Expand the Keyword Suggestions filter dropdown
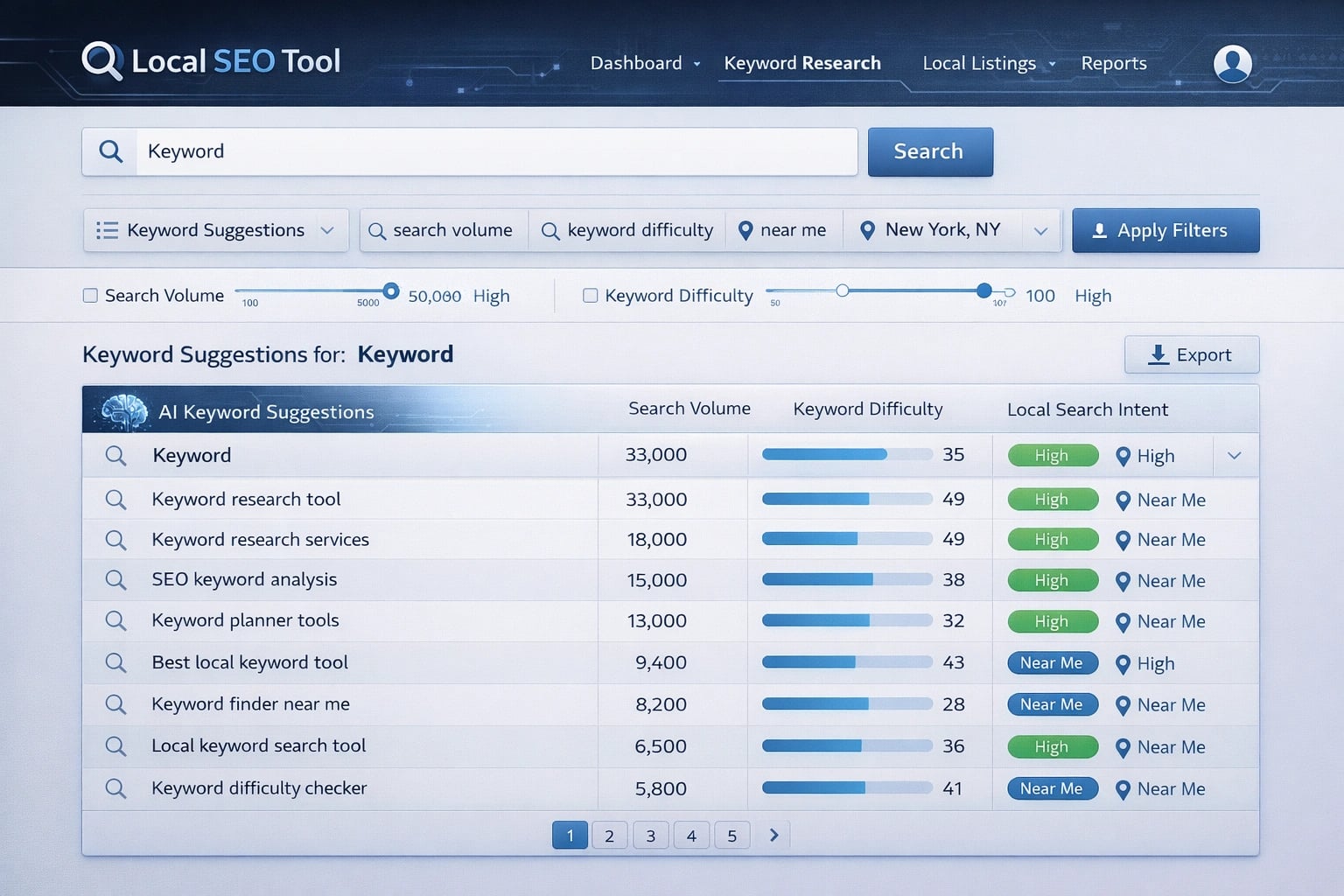The width and height of the screenshot is (1344, 896). [327, 230]
